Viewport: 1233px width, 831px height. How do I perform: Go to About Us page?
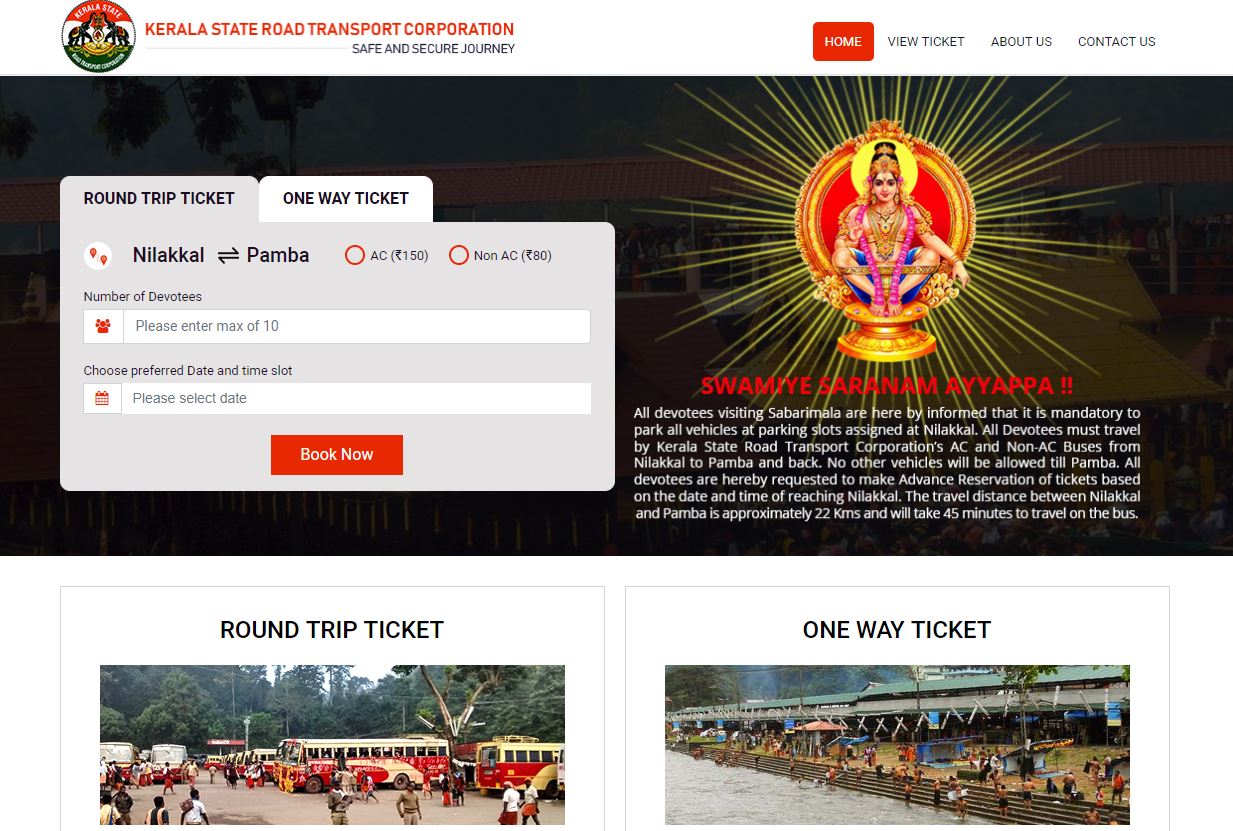1021,42
